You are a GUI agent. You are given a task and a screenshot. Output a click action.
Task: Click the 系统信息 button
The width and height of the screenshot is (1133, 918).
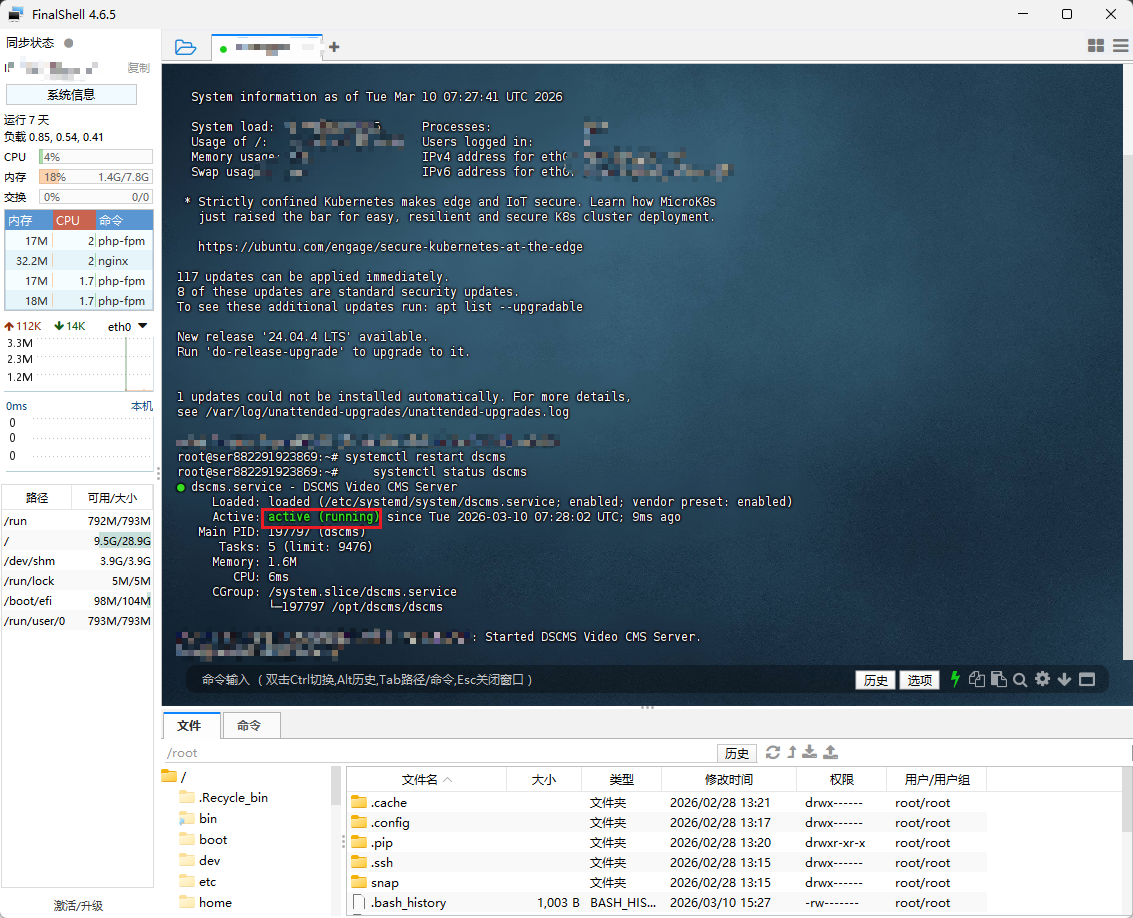(x=71, y=95)
